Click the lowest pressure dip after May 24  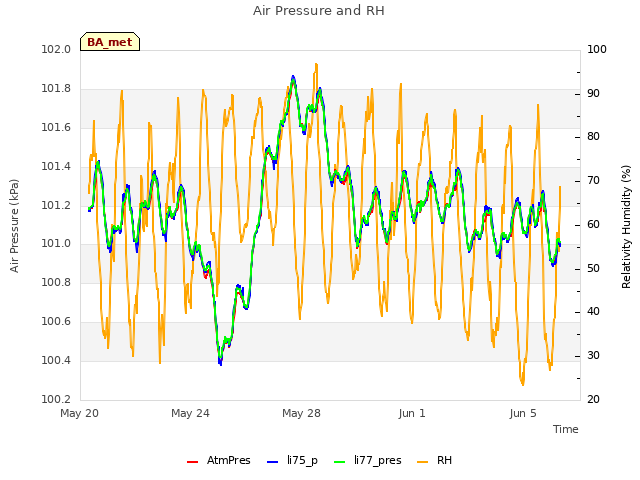pos(220,362)
